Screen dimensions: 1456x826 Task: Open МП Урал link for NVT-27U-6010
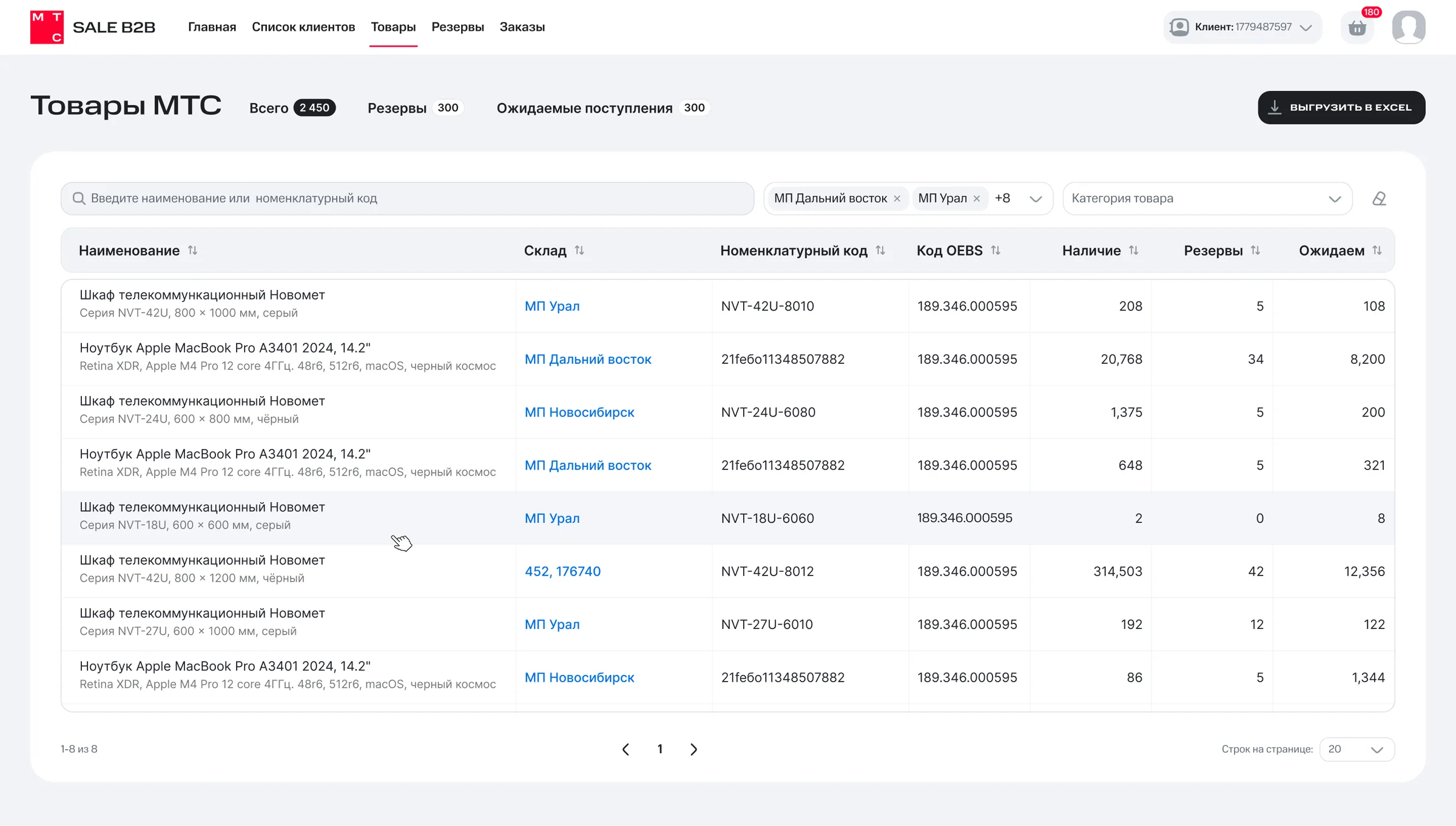552,625
